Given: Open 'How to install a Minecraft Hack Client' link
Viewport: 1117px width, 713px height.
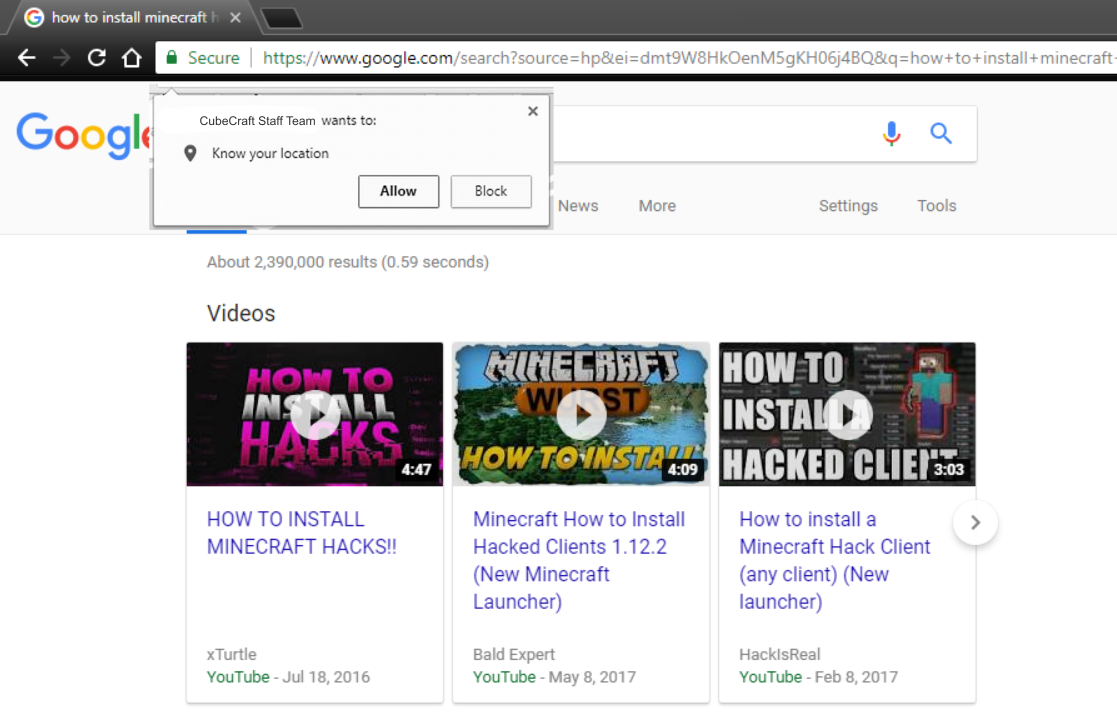Looking at the screenshot, I should point(835,561).
